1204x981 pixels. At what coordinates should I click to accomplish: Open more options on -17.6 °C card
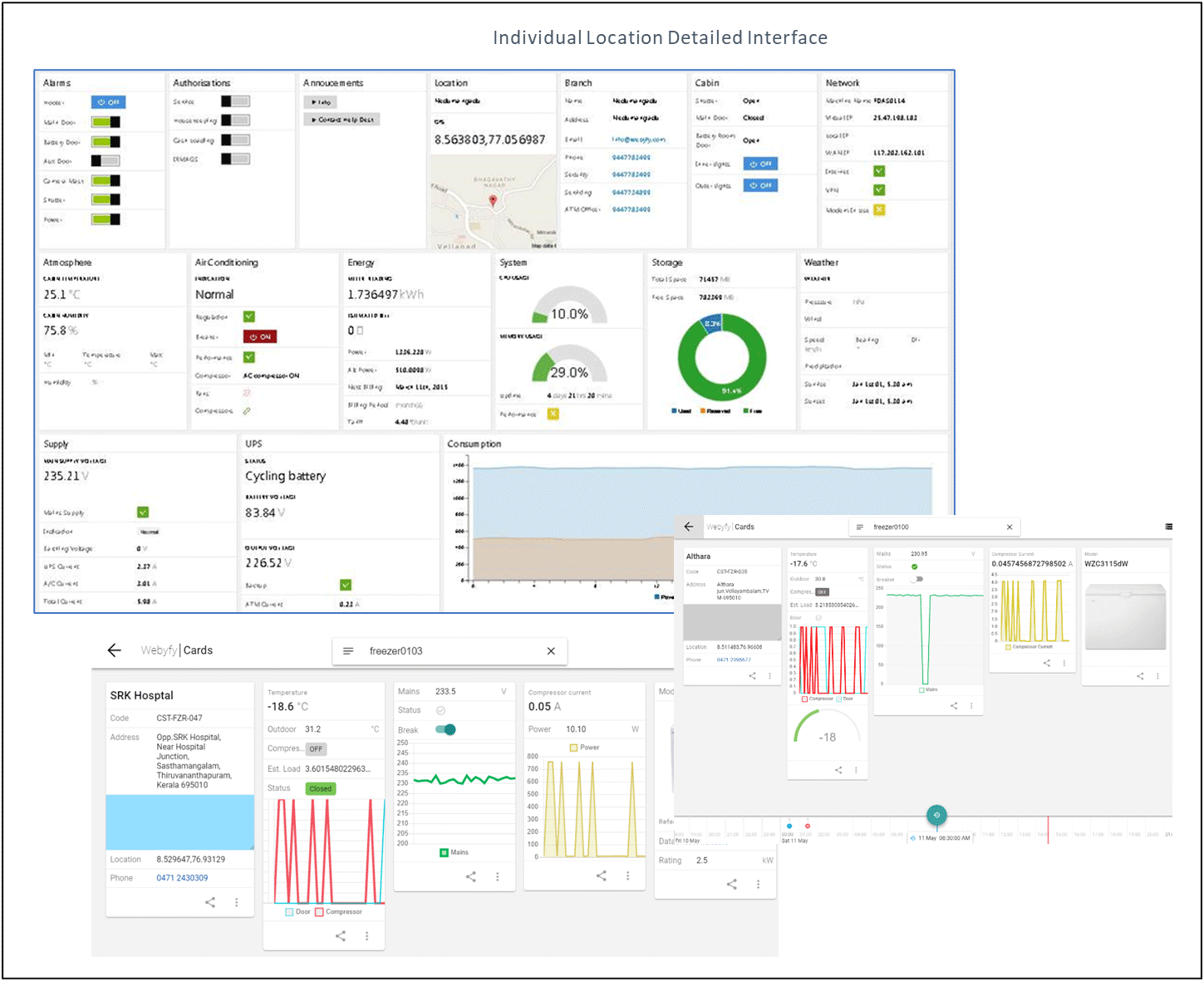coord(857,770)
